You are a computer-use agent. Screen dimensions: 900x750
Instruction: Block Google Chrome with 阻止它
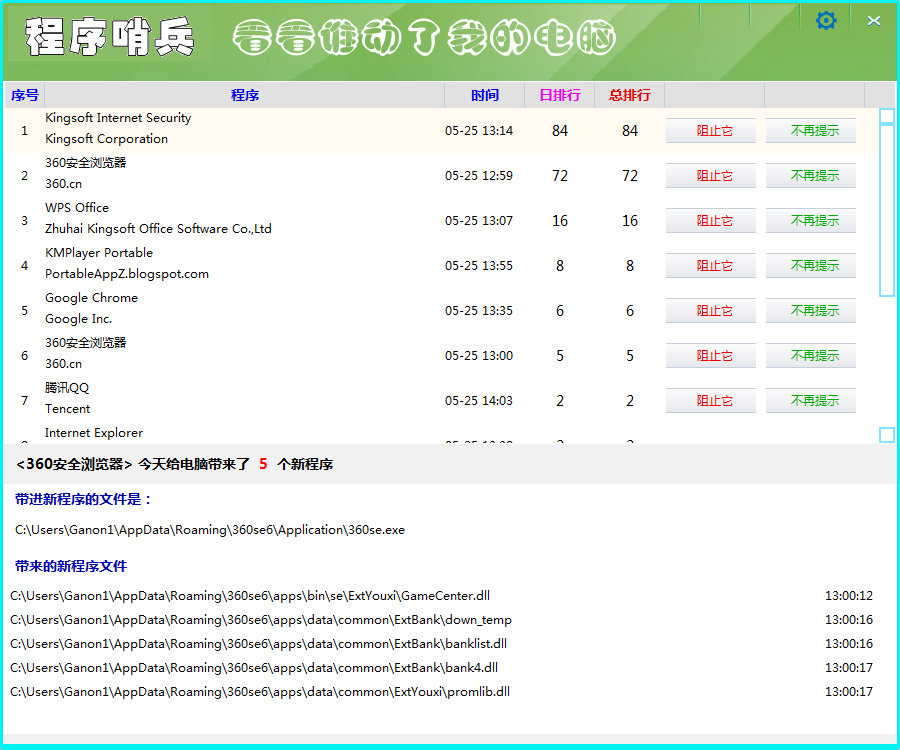711,311
